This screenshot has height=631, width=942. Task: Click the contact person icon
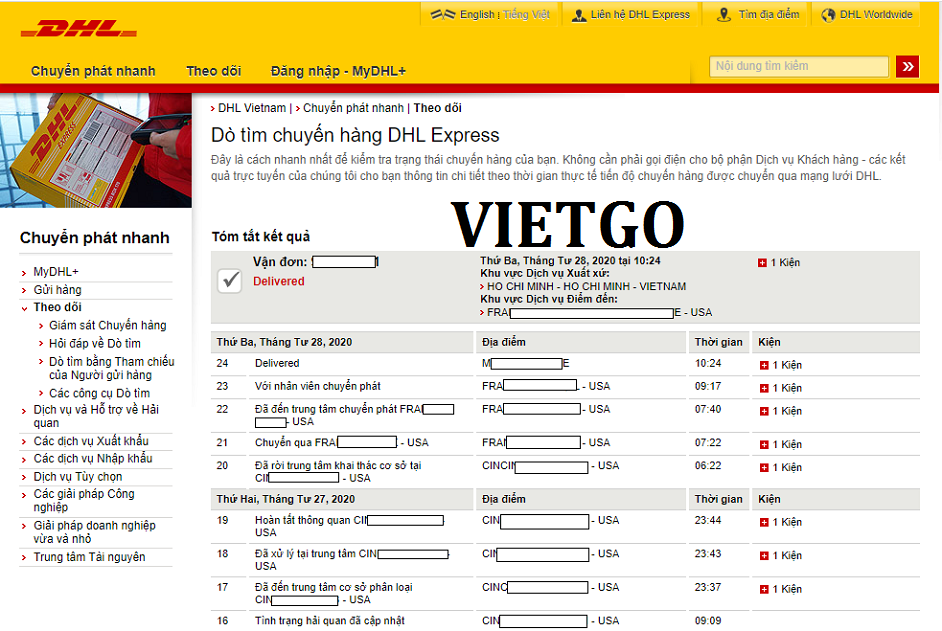[579, 15]
